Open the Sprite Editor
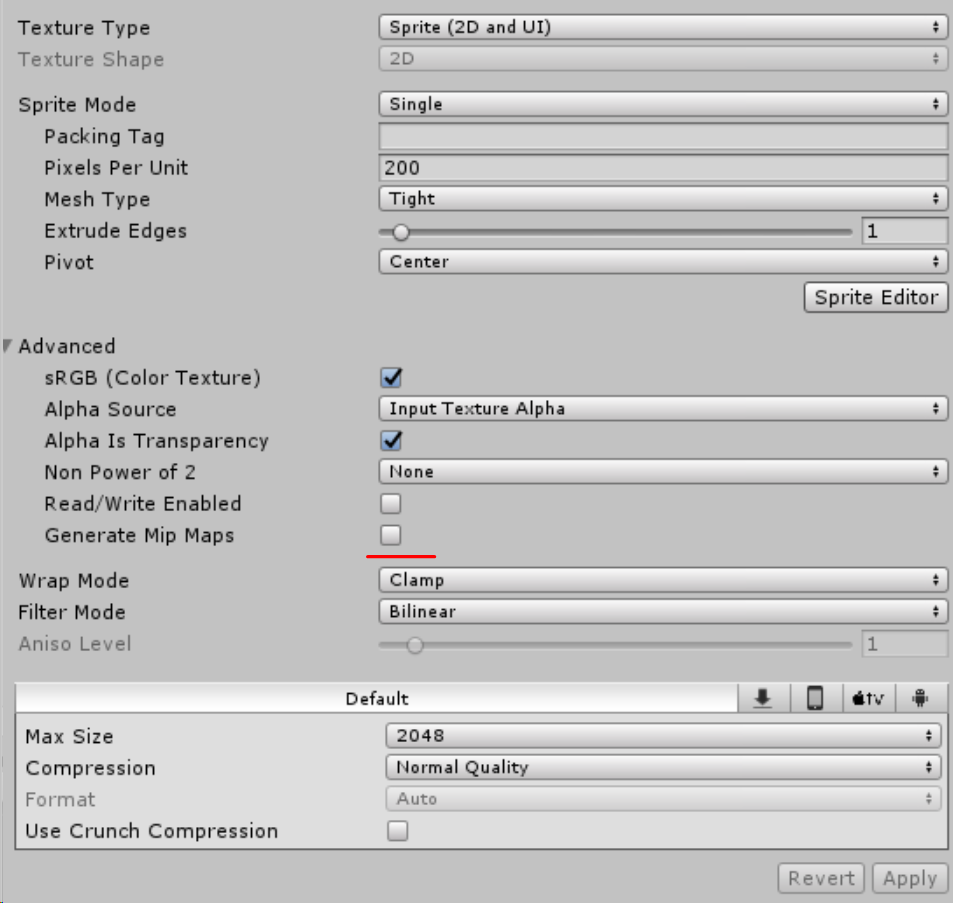 click(x=875, y=297)
